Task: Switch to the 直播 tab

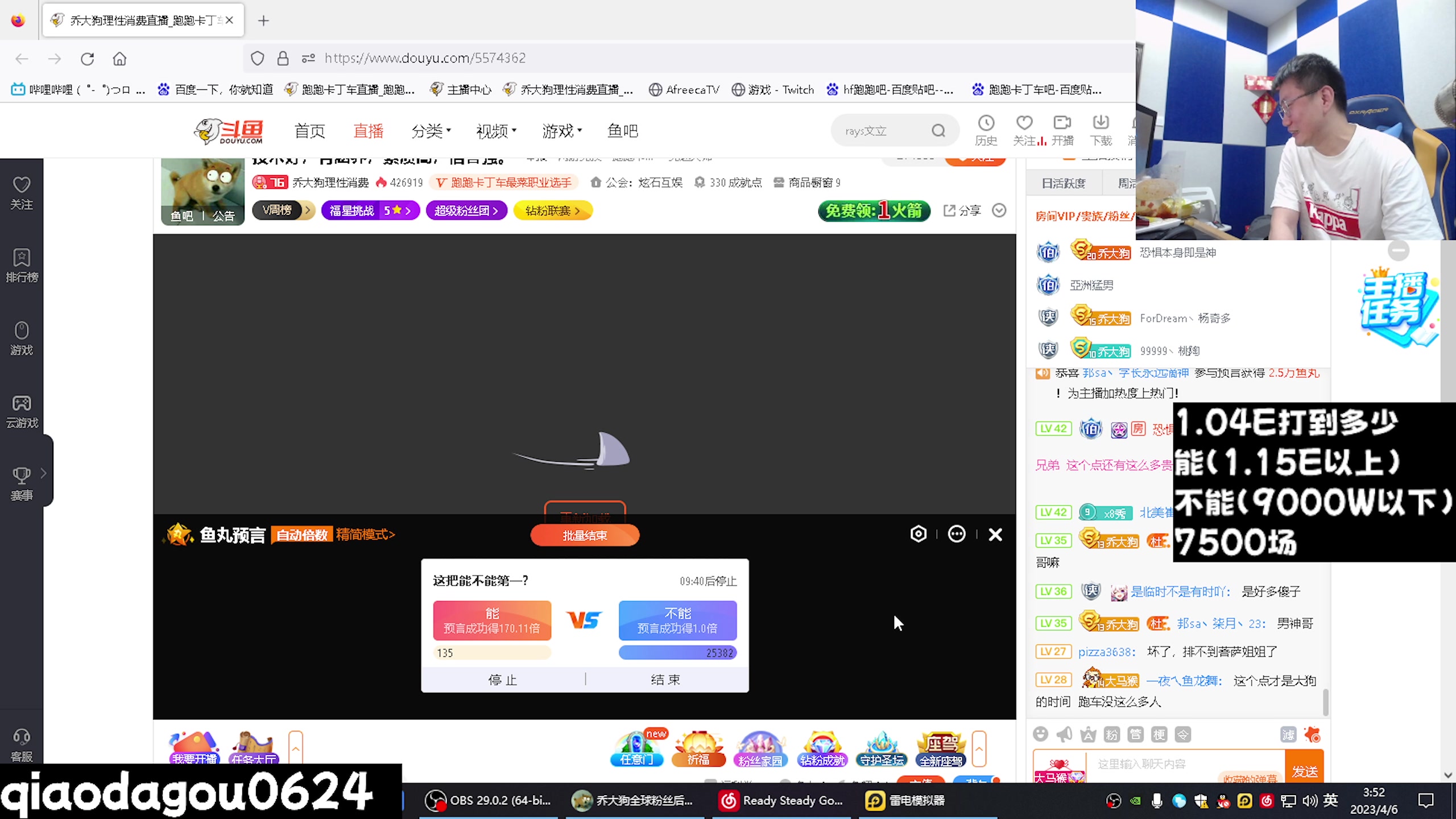Action: point(368,131)
